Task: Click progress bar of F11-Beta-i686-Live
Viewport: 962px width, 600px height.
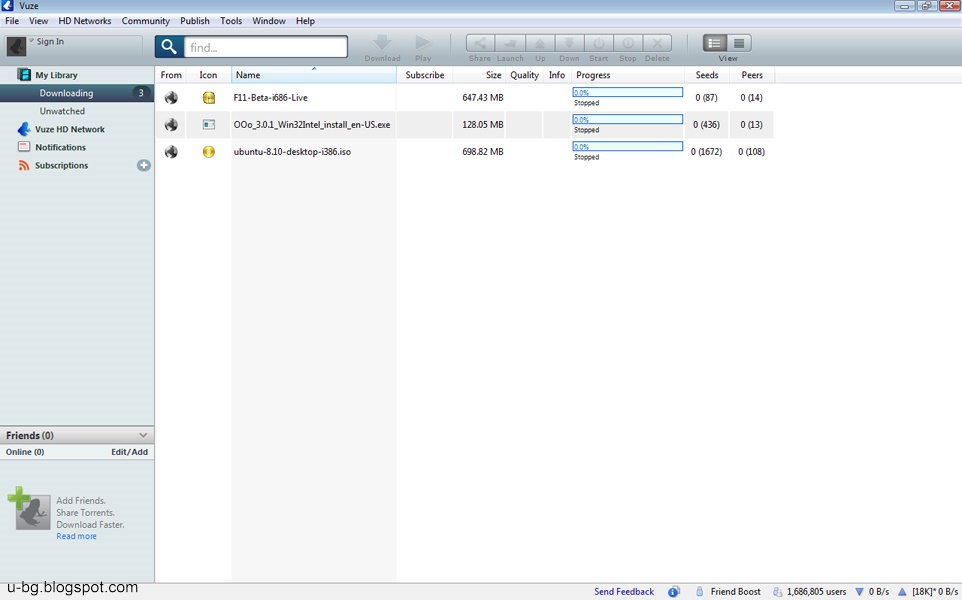Action: click(628, 92)
